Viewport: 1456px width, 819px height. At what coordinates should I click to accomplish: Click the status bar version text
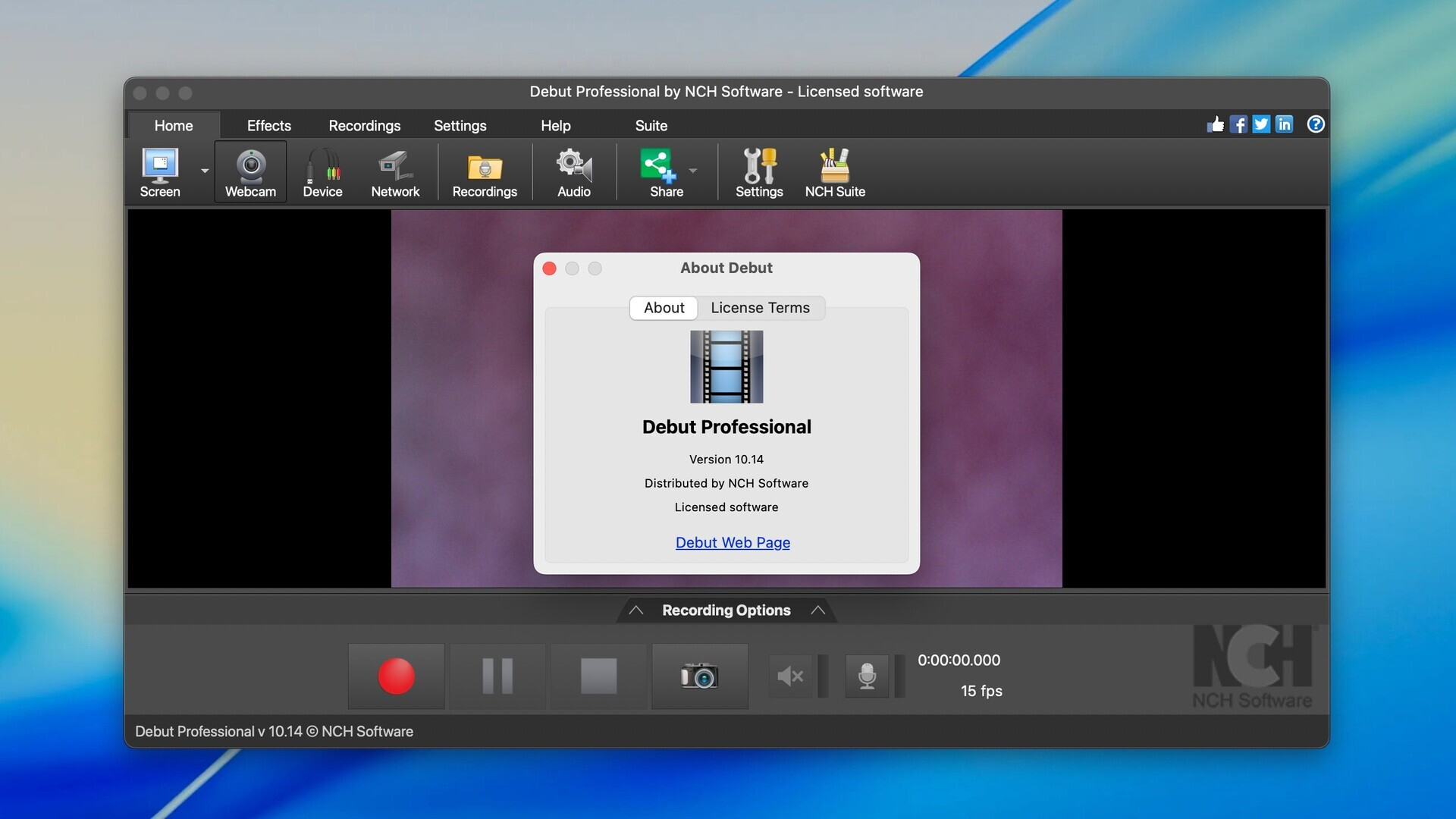(275, 732)
